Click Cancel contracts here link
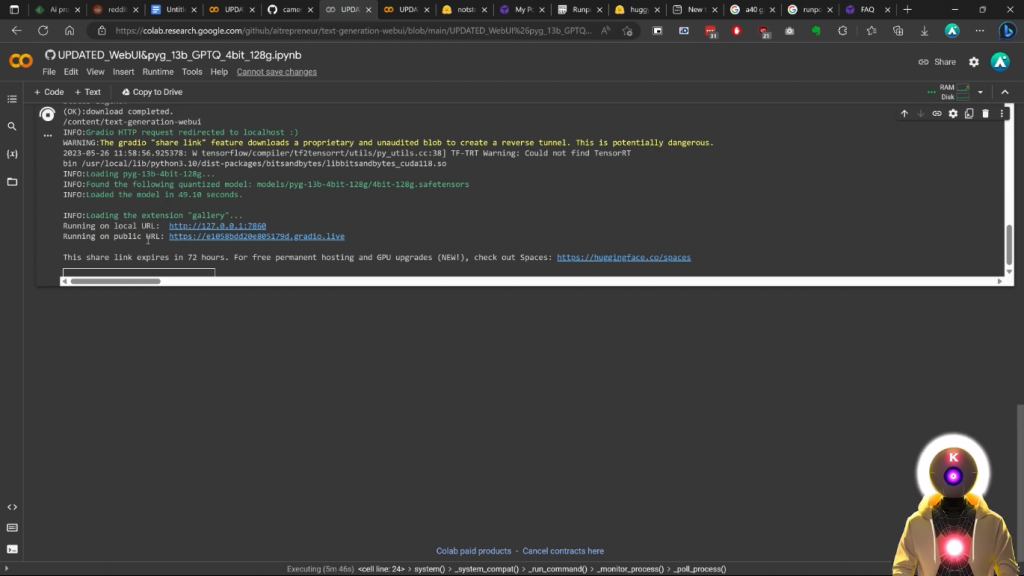This screenshot has width=1024, height=576. tap(563, 551)
